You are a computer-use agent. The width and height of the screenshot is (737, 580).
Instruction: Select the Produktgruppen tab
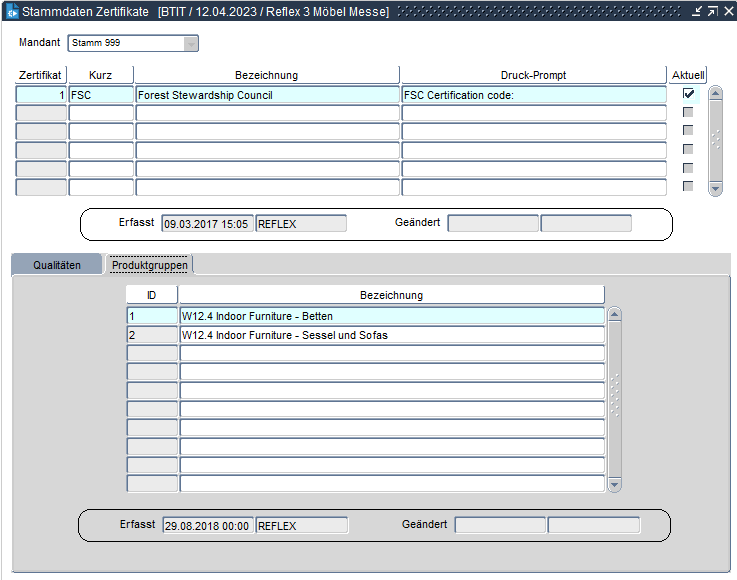(149, 265)
